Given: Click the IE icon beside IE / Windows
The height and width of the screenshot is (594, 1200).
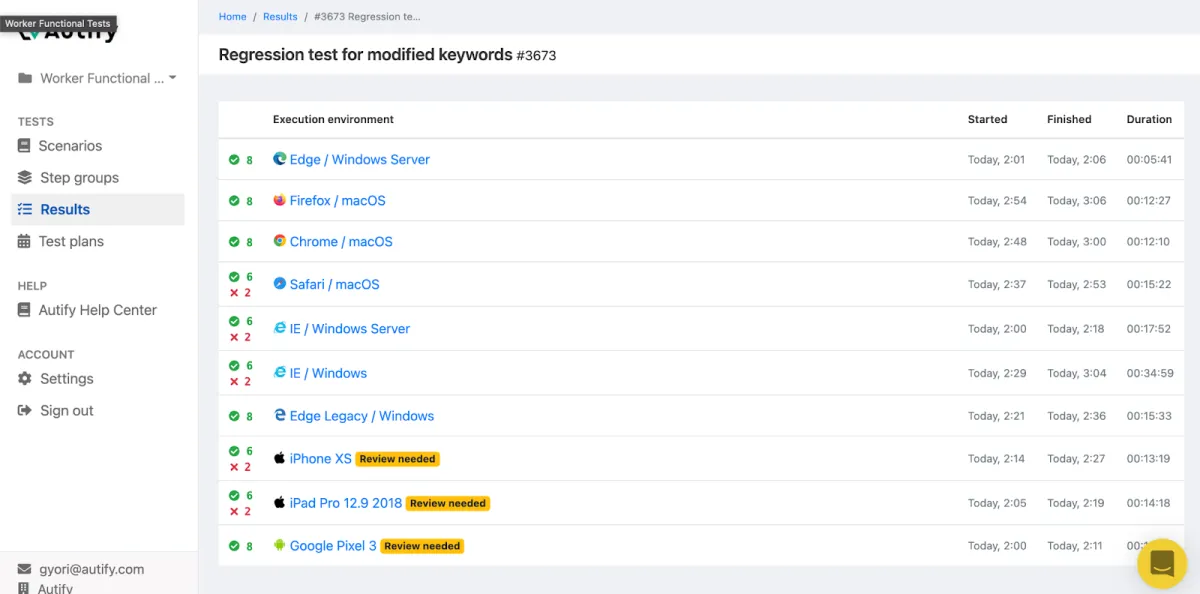Looking at the screenshot, I should pyautogui.click(x=280, y=372).
